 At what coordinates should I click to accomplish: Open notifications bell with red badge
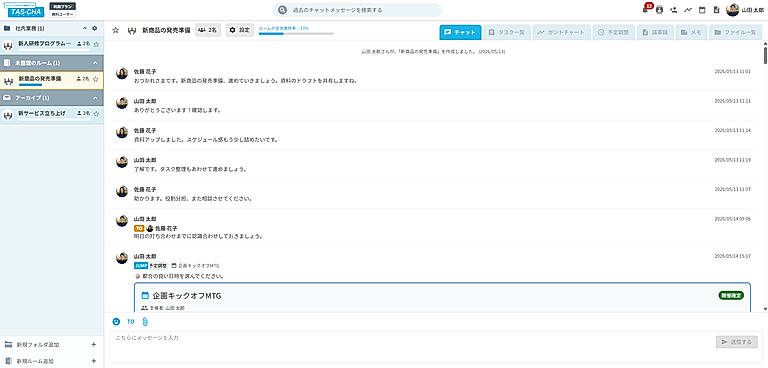coord(646,9)
